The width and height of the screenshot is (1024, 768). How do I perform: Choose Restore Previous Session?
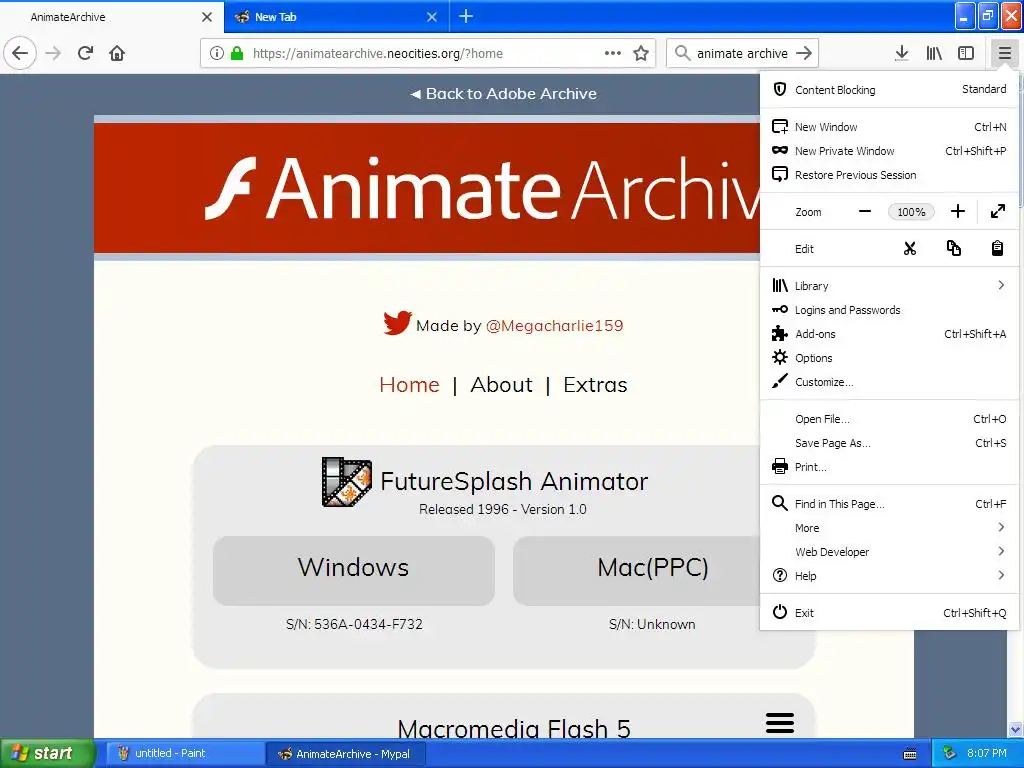coord(889,175)
